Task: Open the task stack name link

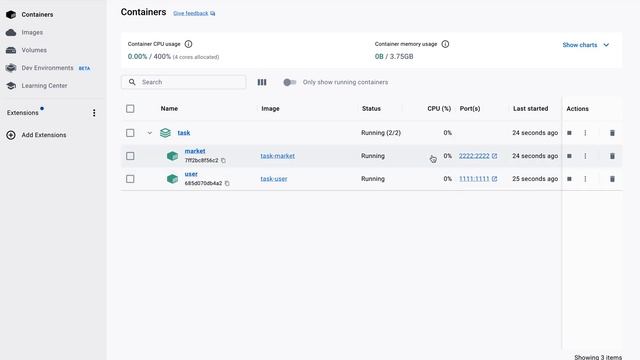Action: (184, 133)
